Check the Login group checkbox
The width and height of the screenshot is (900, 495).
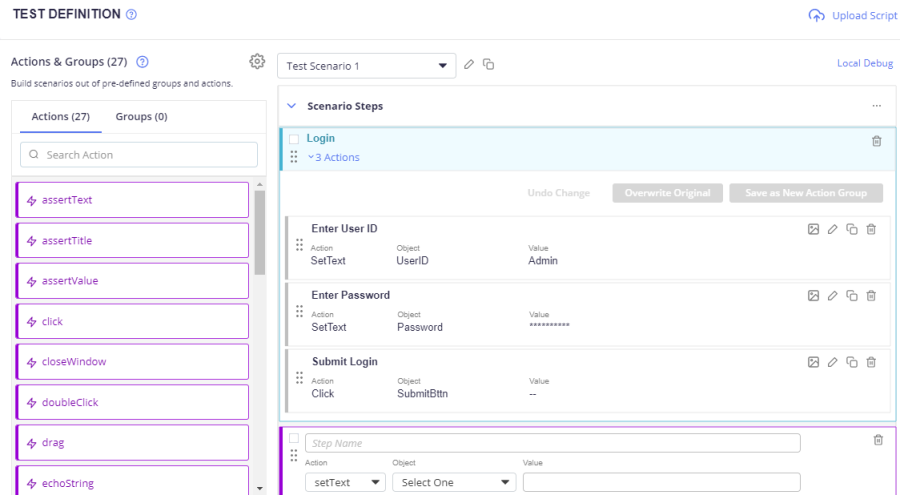pyautogui.click(x=294, y=139)
